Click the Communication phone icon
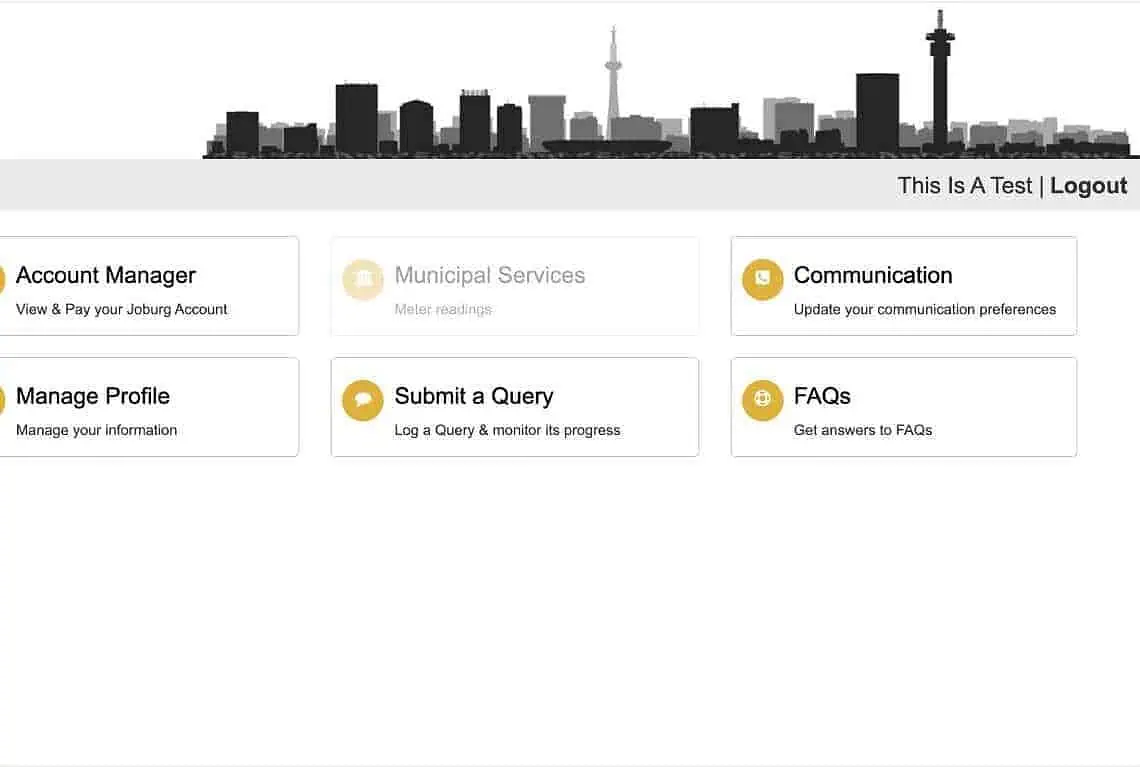The image size is (1140, 767). click(x=762, y=280)
